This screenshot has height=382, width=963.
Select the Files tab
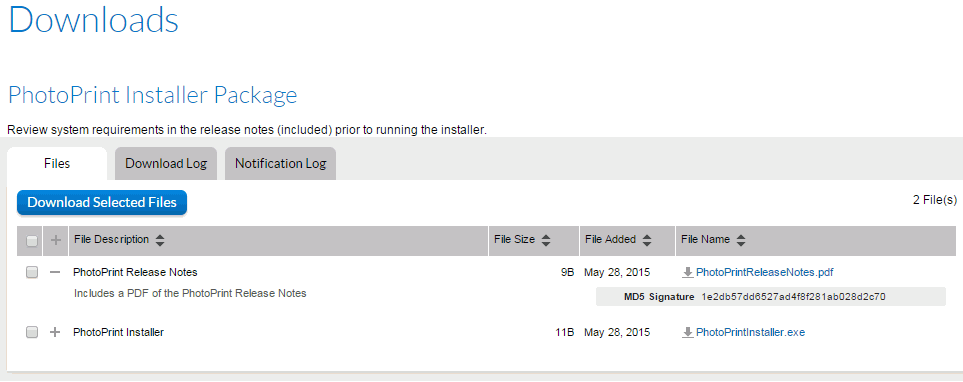[57, 164]
